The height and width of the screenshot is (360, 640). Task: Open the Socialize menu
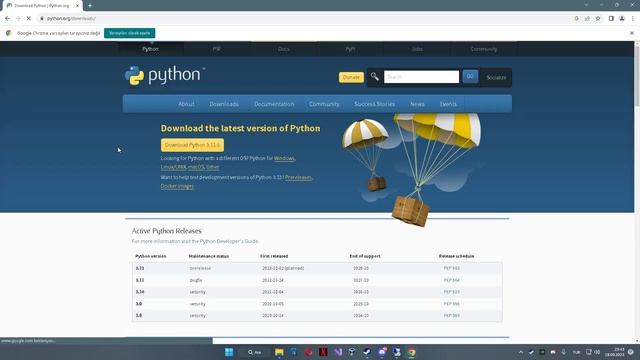click(496, 78)
